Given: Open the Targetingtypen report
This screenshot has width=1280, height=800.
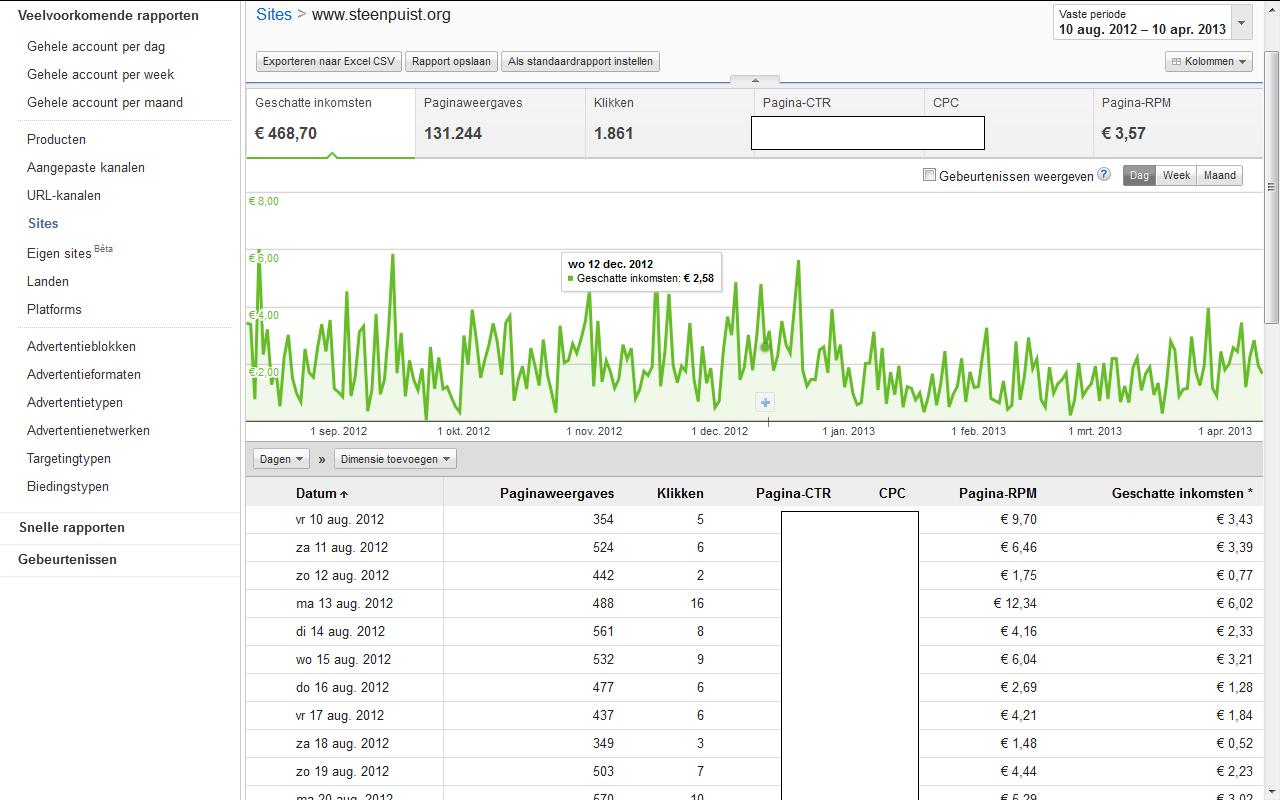Looking at the screenshot, I should pos(69,458).
